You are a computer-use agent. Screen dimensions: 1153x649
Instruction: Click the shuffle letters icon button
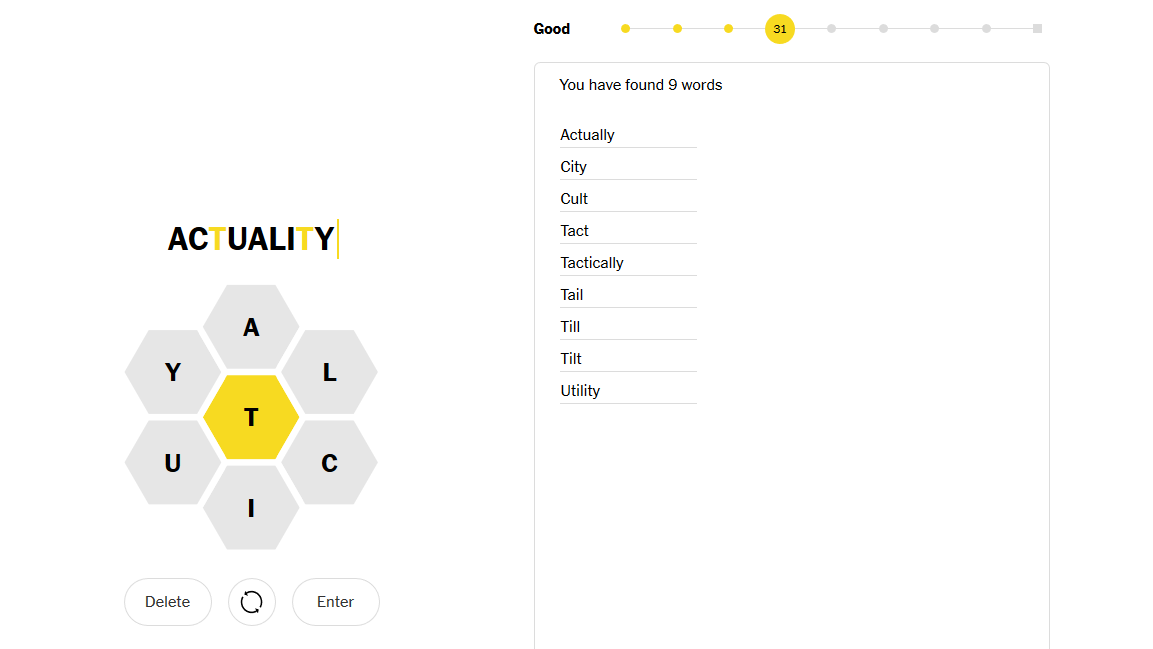tap(251, 602)
